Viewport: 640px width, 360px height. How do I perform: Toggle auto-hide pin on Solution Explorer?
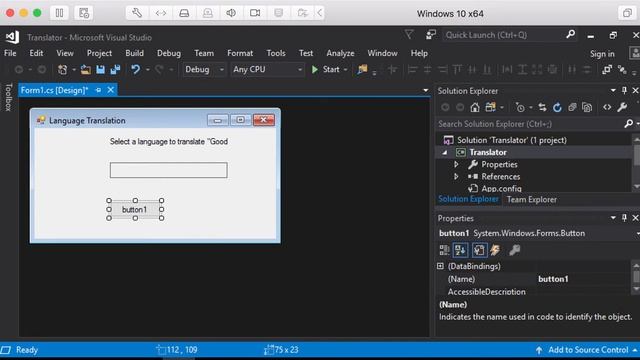coord(624,91)
